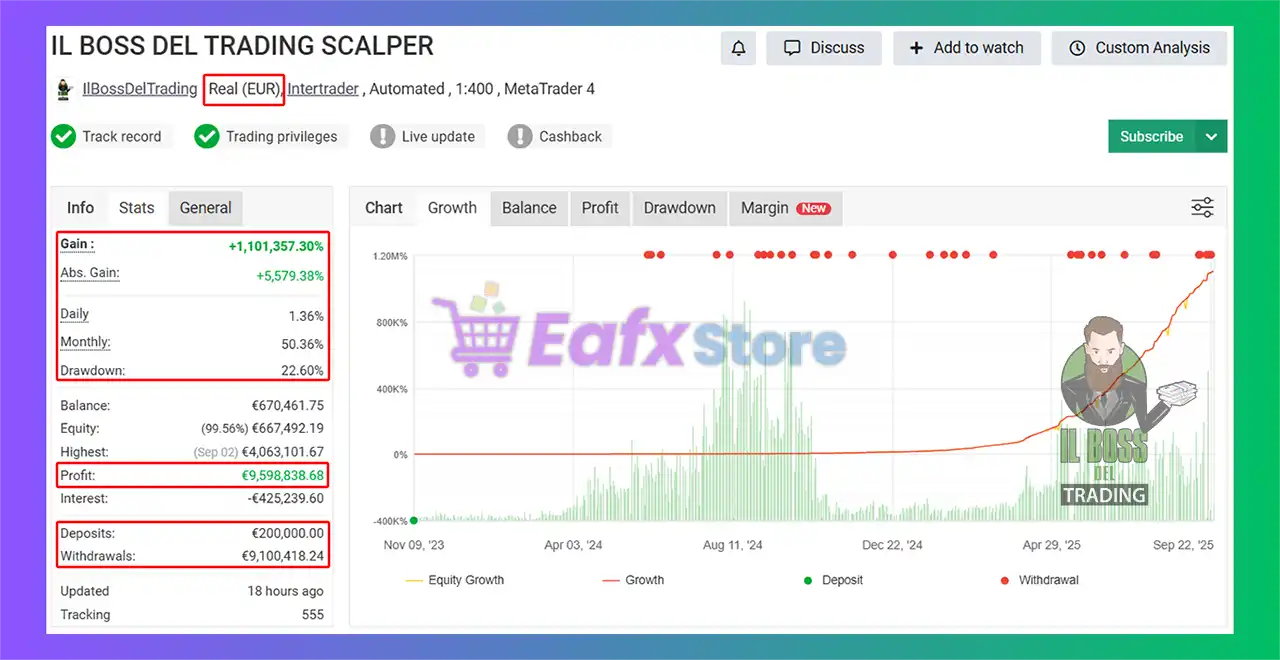
Task: Click the Abs. Gain label
Action: click(x=90, y=273)
